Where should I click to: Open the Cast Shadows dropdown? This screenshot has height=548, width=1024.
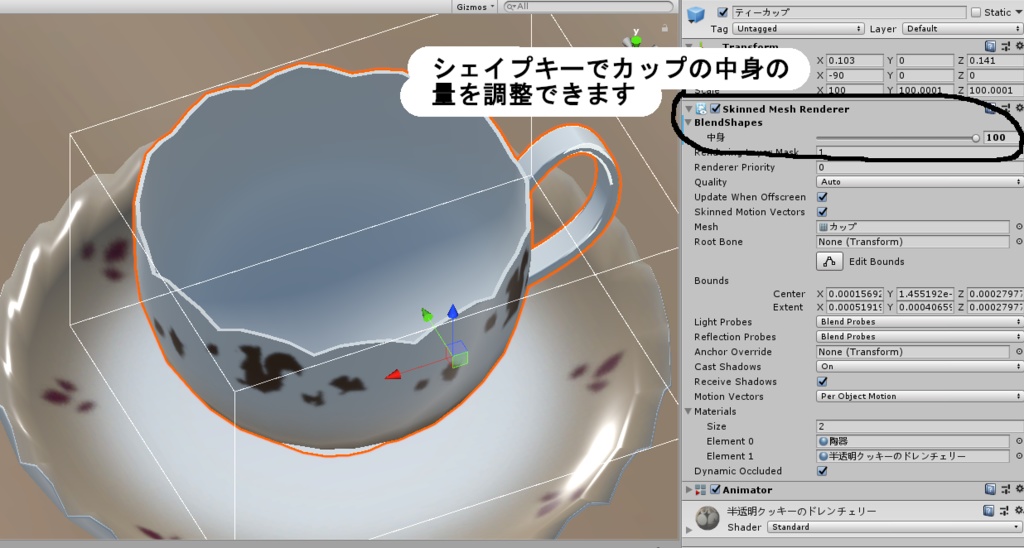919,366
